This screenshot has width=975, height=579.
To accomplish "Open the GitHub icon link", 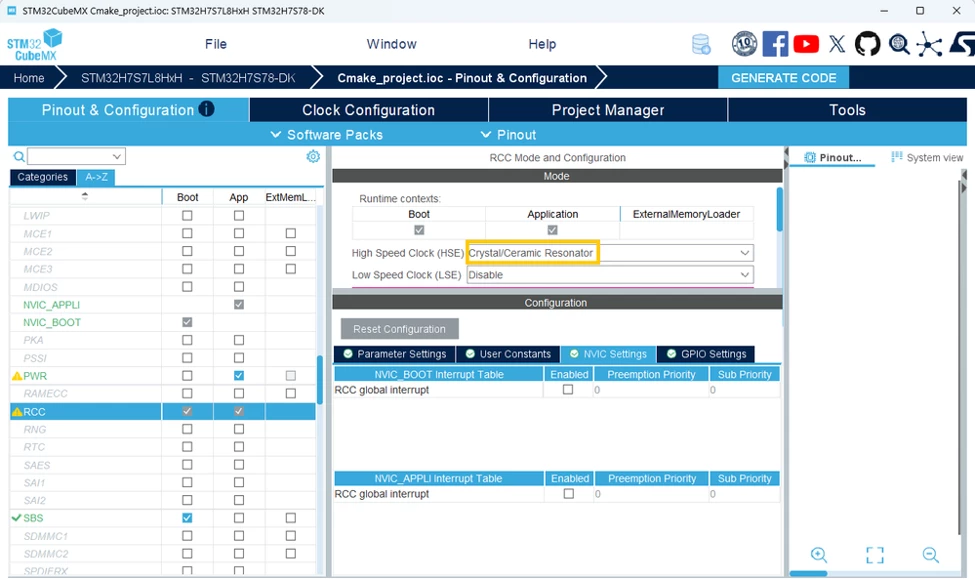I will pyautogui.click(x=867, y=44).
